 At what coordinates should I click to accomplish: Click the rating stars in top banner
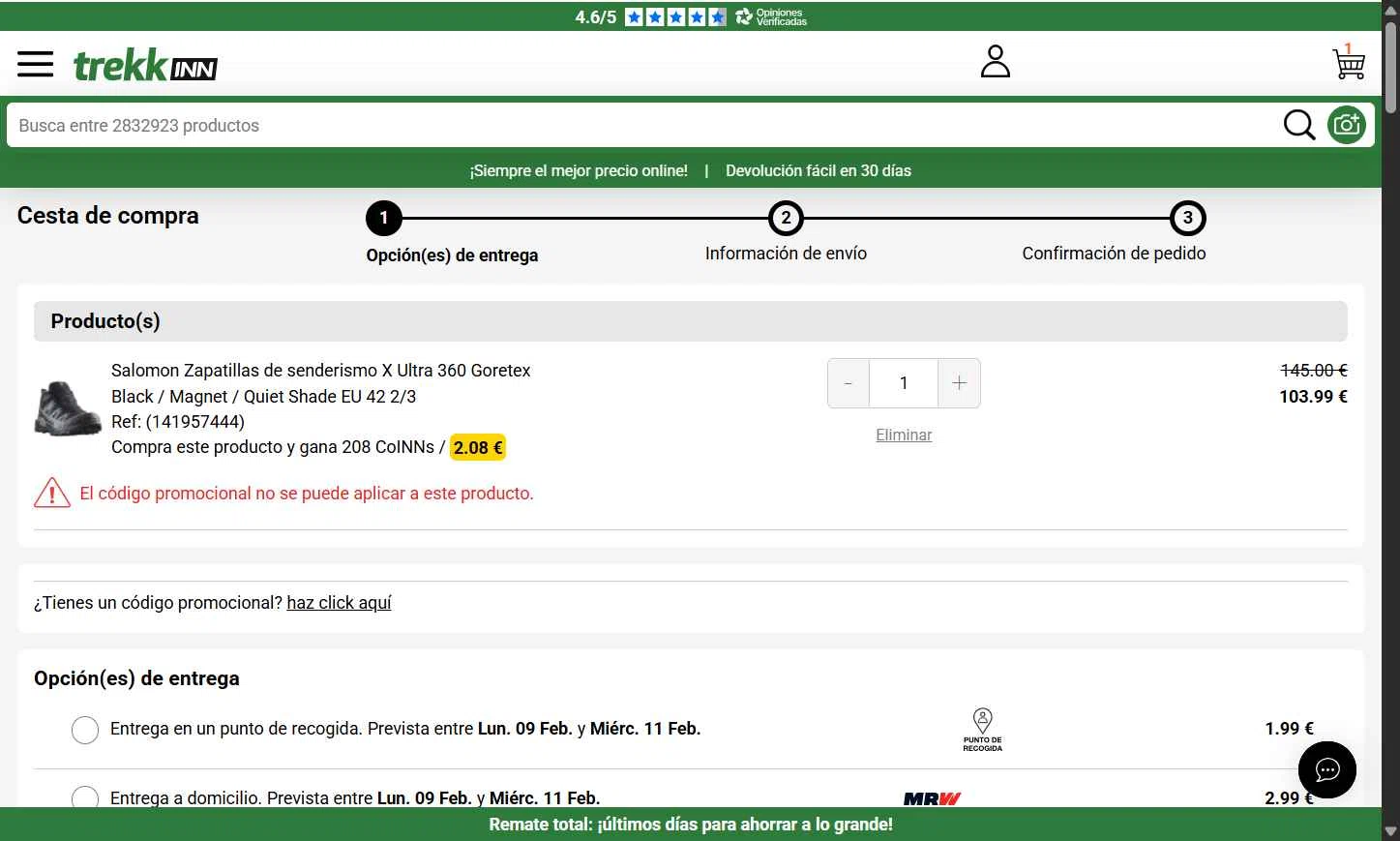[675, 16]
